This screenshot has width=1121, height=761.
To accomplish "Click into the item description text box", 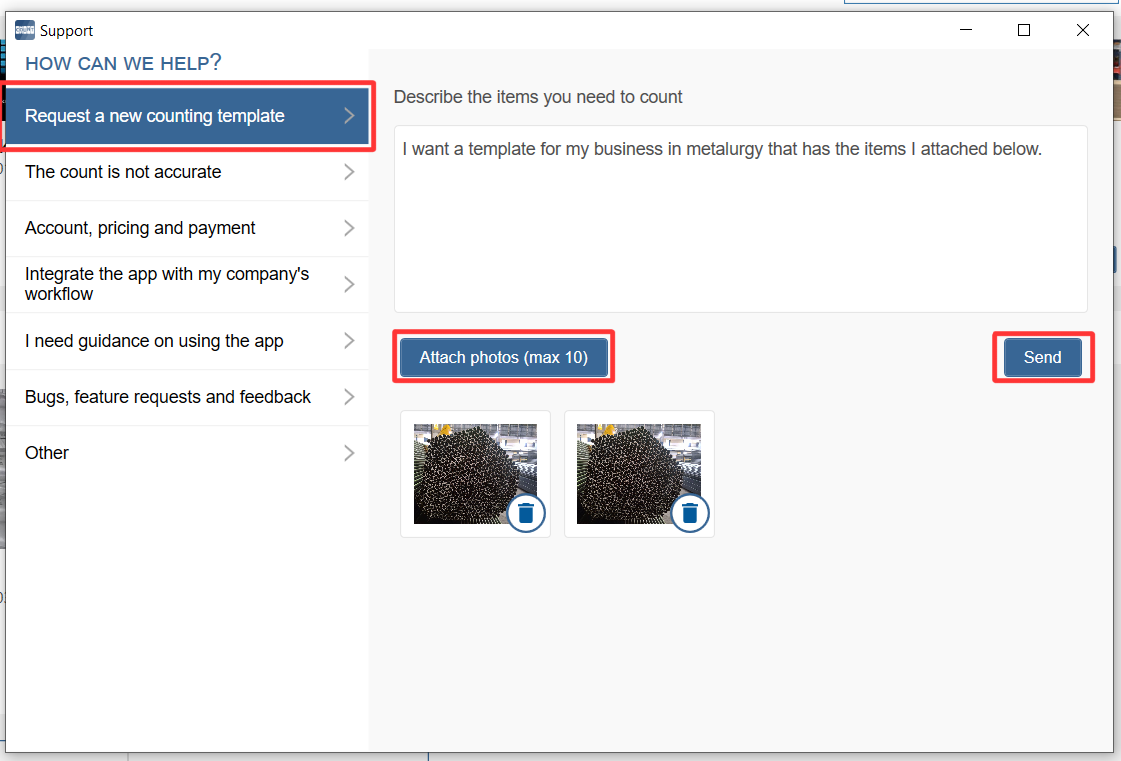I will (740, 230).
